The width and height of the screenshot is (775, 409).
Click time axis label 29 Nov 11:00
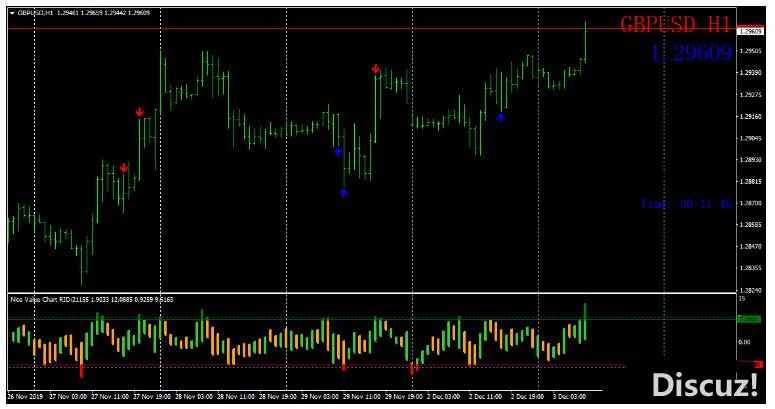[x=362, y=397]
